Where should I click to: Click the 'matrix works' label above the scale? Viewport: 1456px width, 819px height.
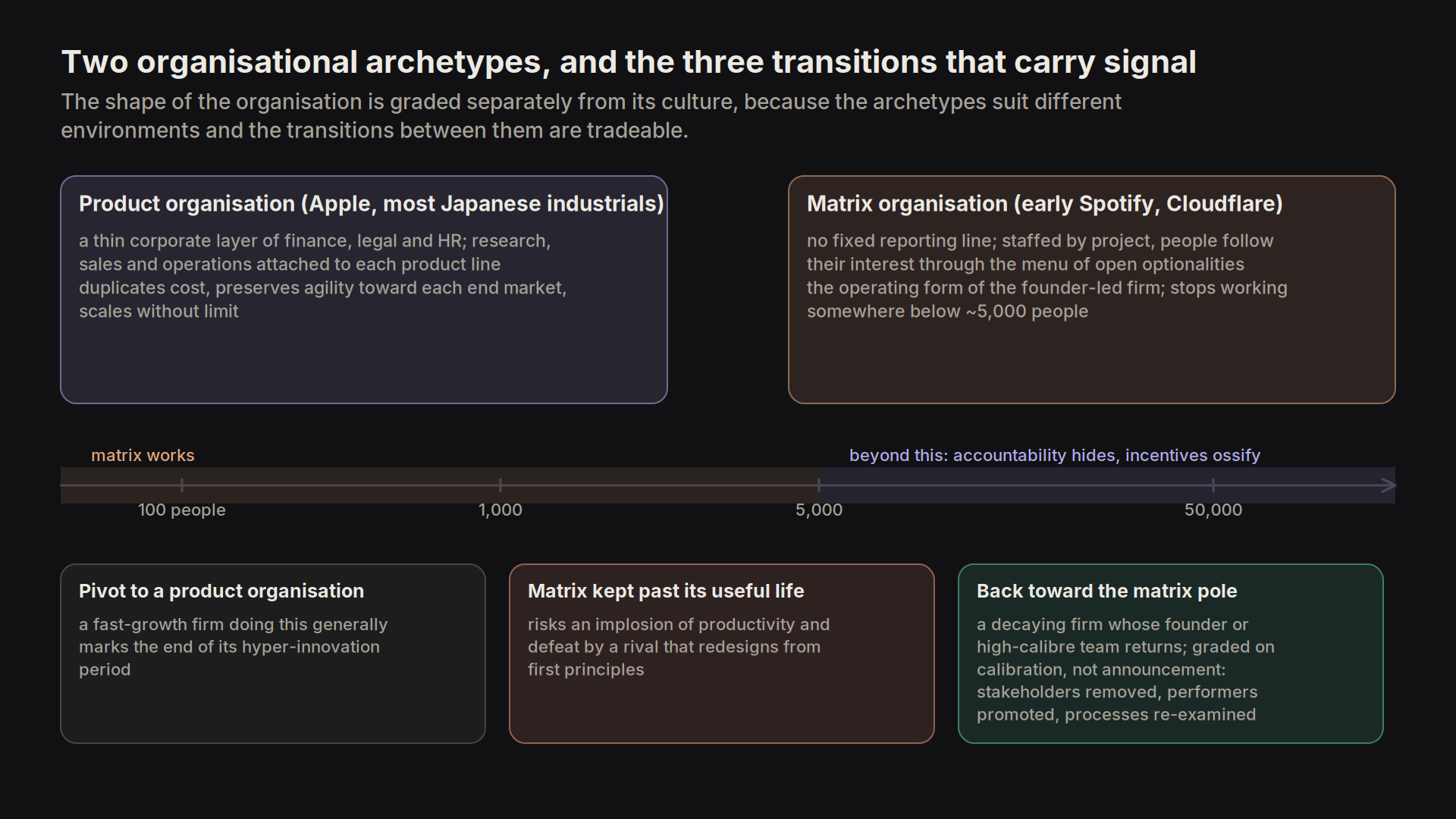[143, 456]
